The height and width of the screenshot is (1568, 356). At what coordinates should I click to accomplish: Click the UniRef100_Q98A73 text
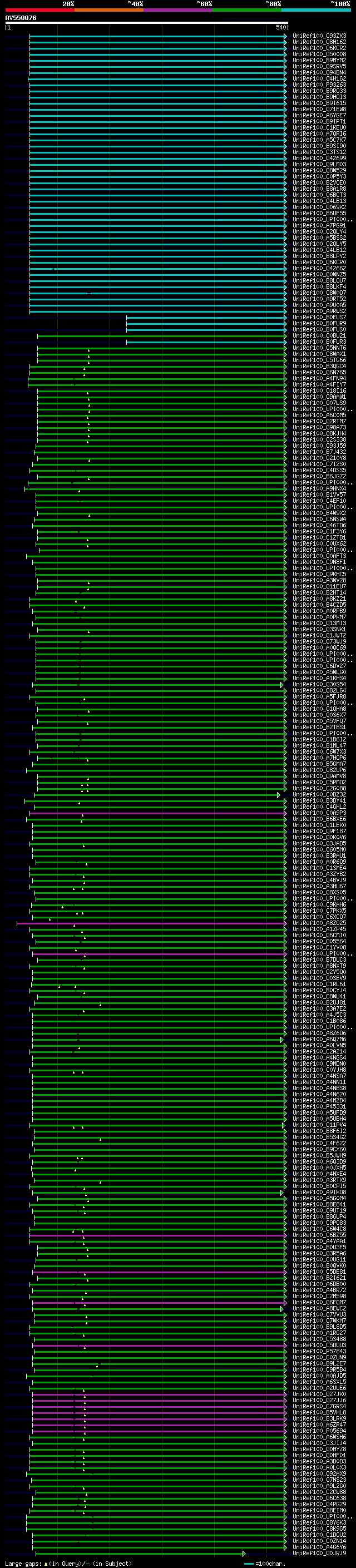pos(319,427)
